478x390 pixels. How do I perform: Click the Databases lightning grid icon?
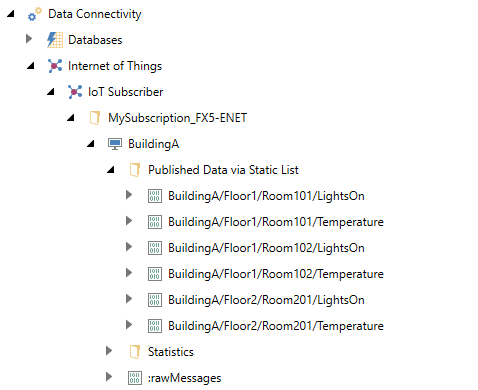click(x=55, y=40)
